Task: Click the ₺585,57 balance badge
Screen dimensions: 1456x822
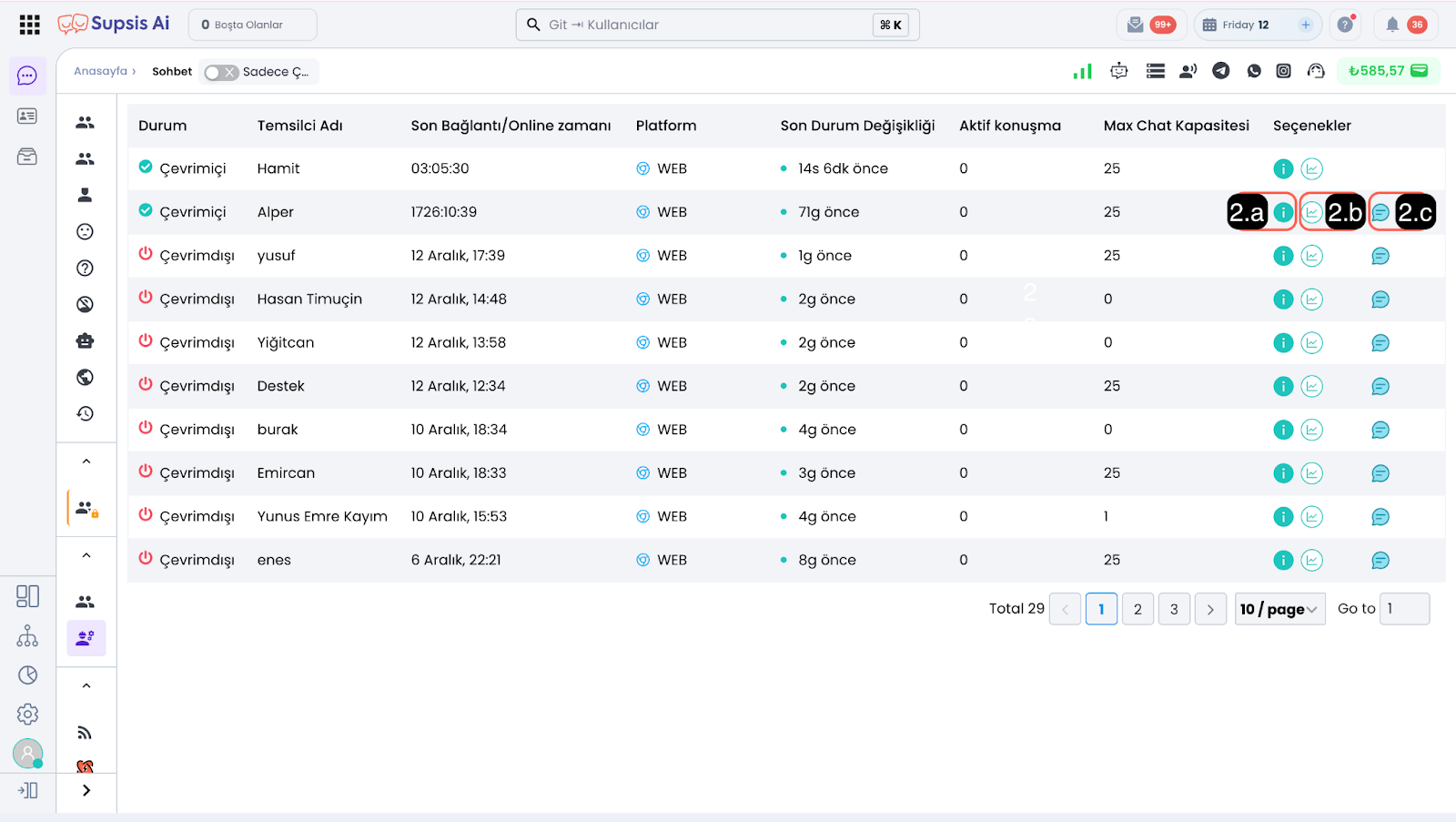Action: click(x=1388, y=71)
